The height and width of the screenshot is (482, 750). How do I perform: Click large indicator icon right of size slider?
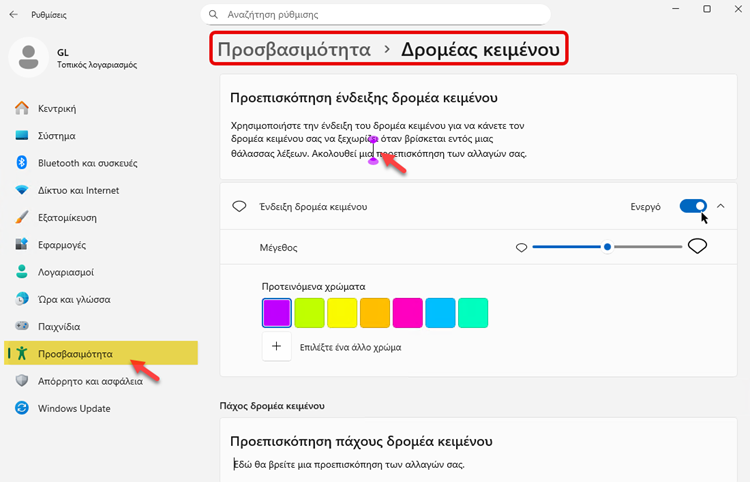coord(697,246)
